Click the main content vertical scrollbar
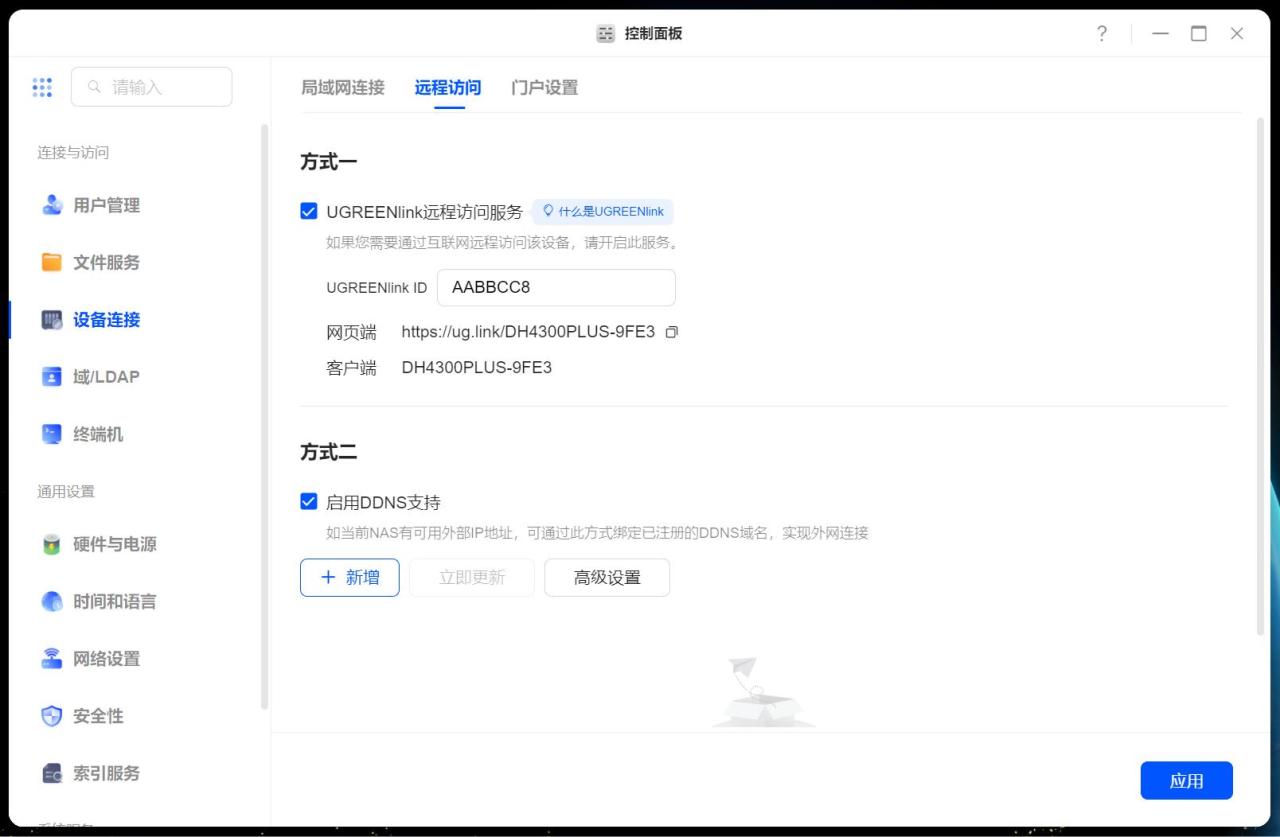The image size is (1280, 837). tap(1260, 376)
